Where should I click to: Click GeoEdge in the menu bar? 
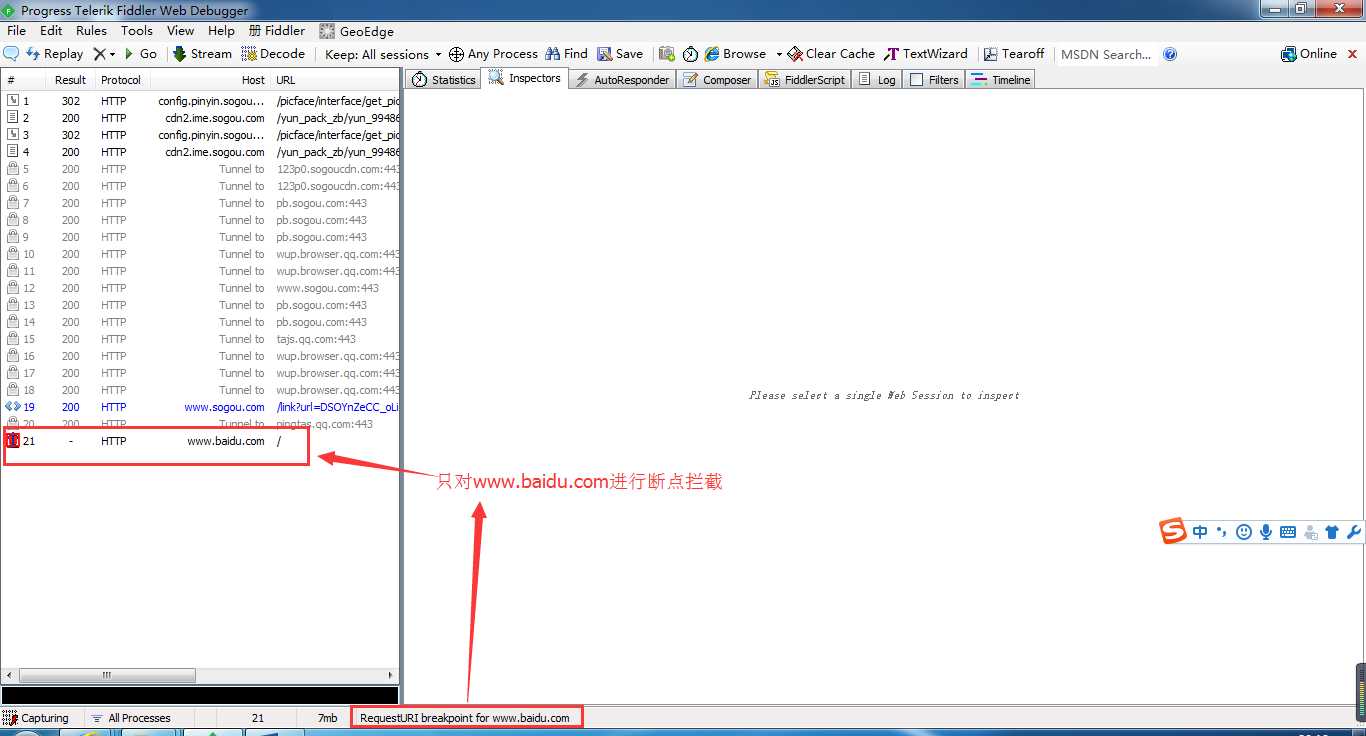click(357, 31)
